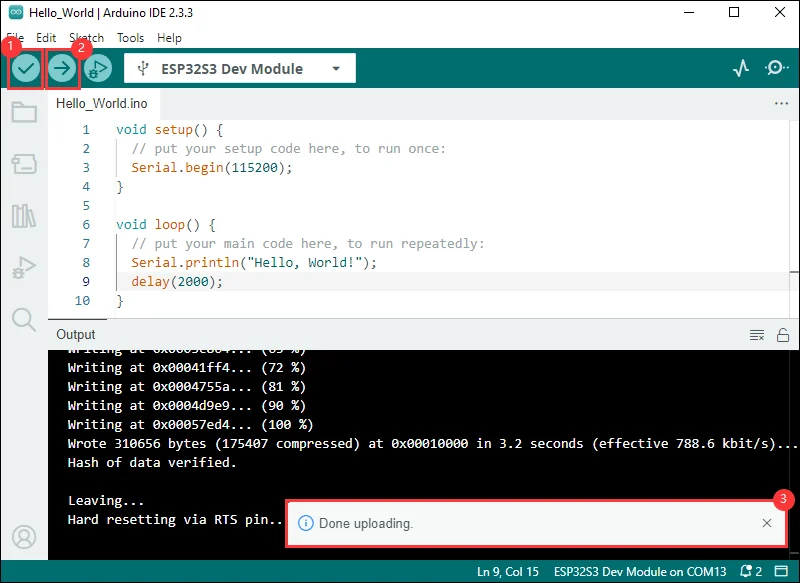Open the Debug sidebar panel
800x583 pixels.
(x=24, y=267)
